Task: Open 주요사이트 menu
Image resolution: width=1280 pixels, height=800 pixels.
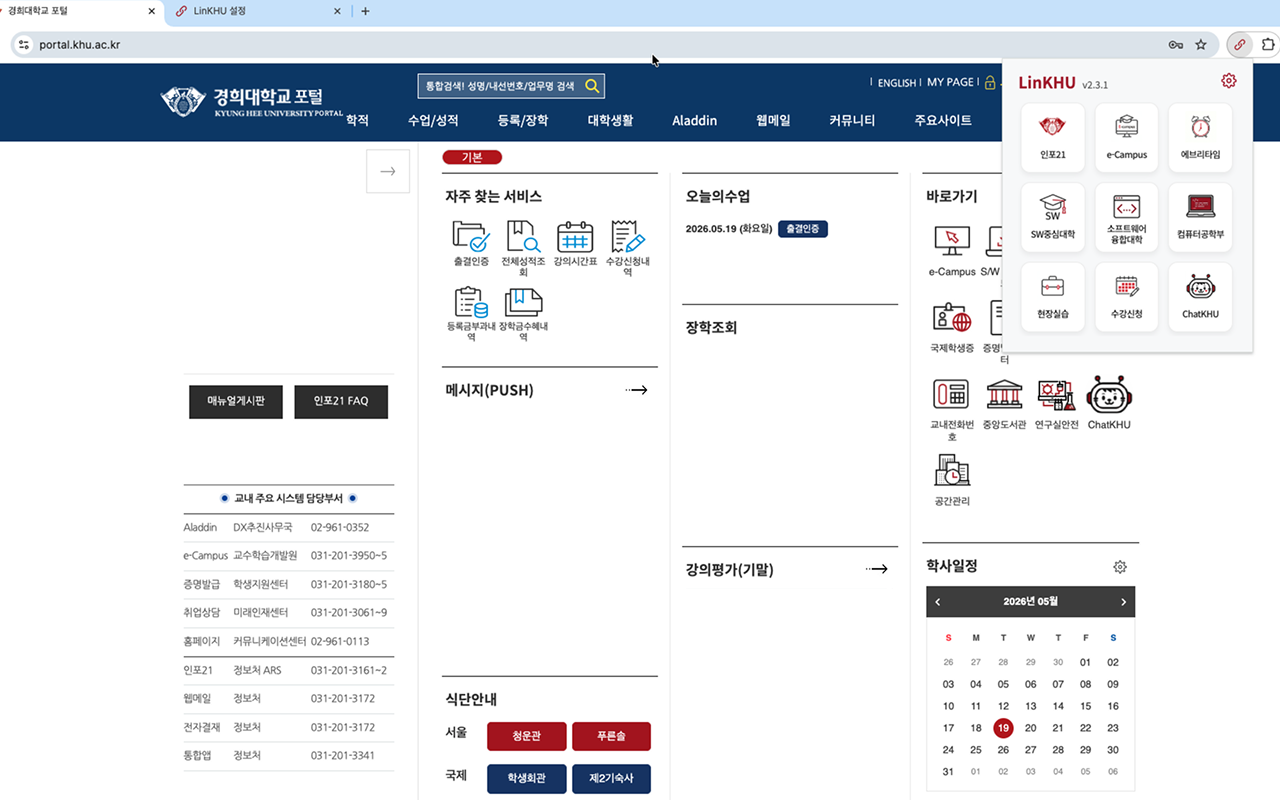Action: (x=943, y=121)
